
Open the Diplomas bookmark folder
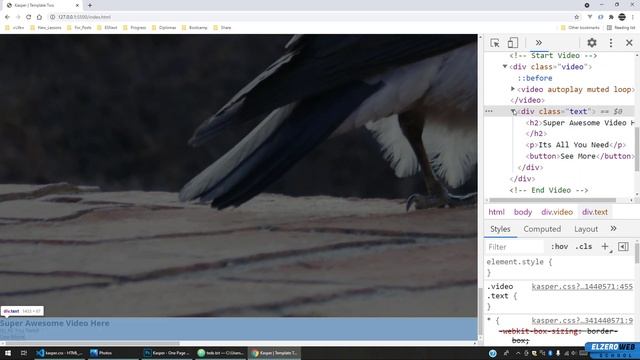coord(164,28)
